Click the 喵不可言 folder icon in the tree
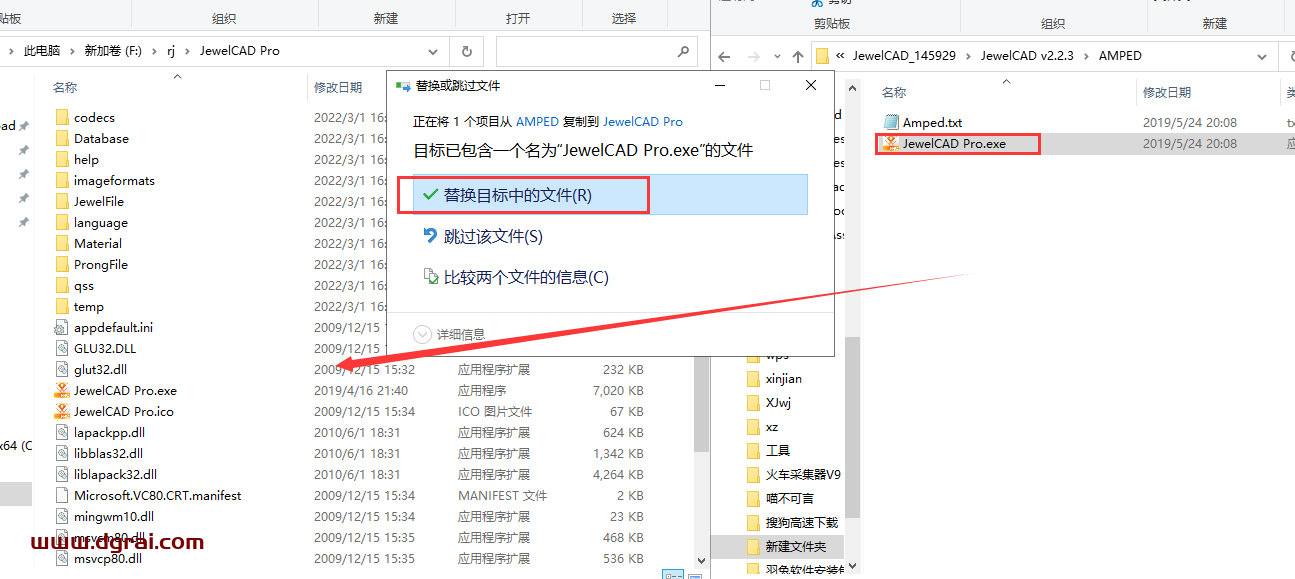 click(754, 498)
